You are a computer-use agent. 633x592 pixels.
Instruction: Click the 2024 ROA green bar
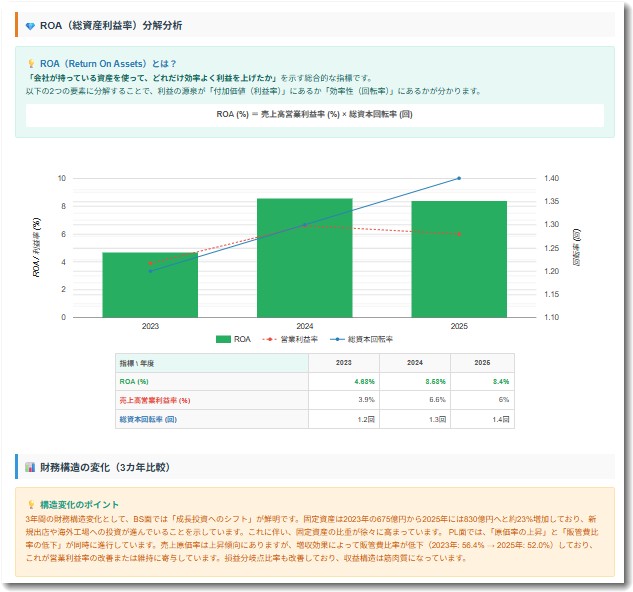click(x=305, y=258)
